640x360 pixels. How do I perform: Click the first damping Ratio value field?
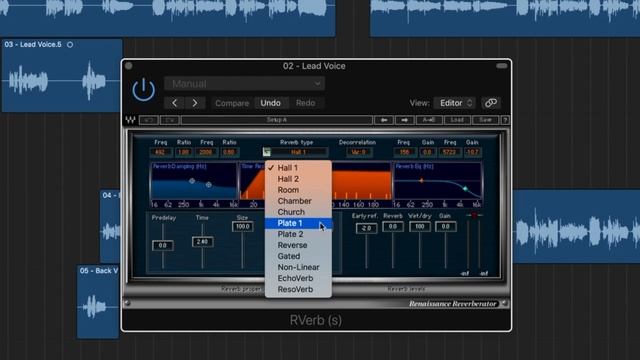184,152
